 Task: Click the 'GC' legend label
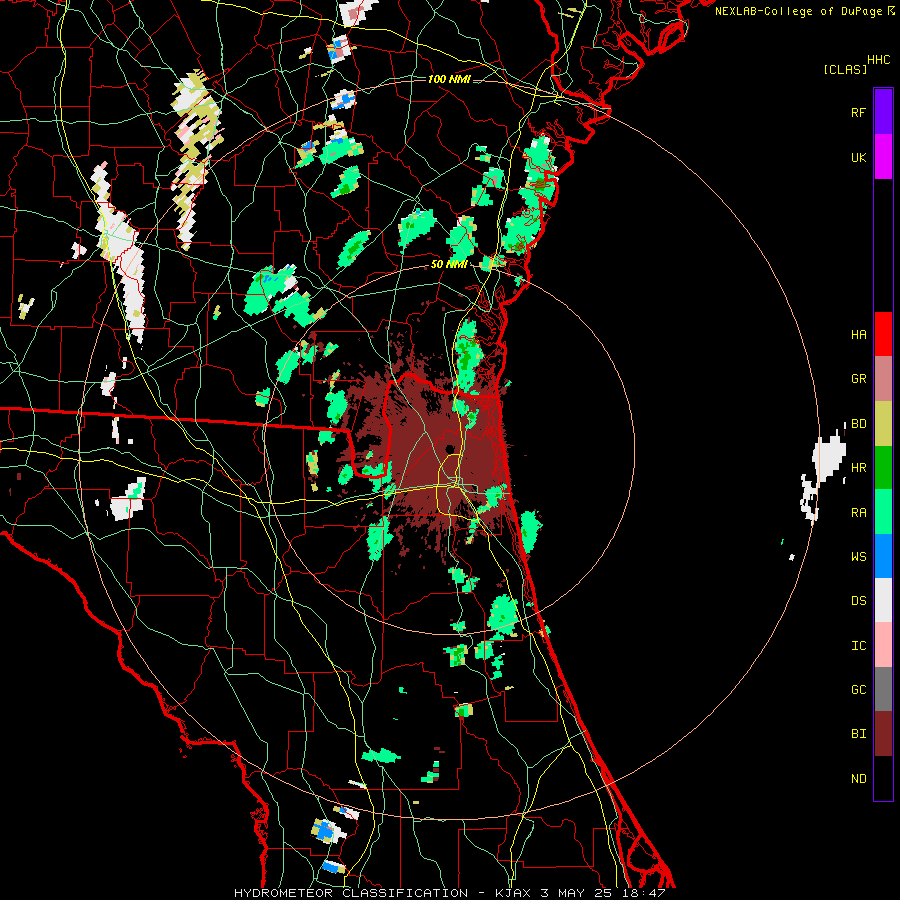tap(858, 690)
